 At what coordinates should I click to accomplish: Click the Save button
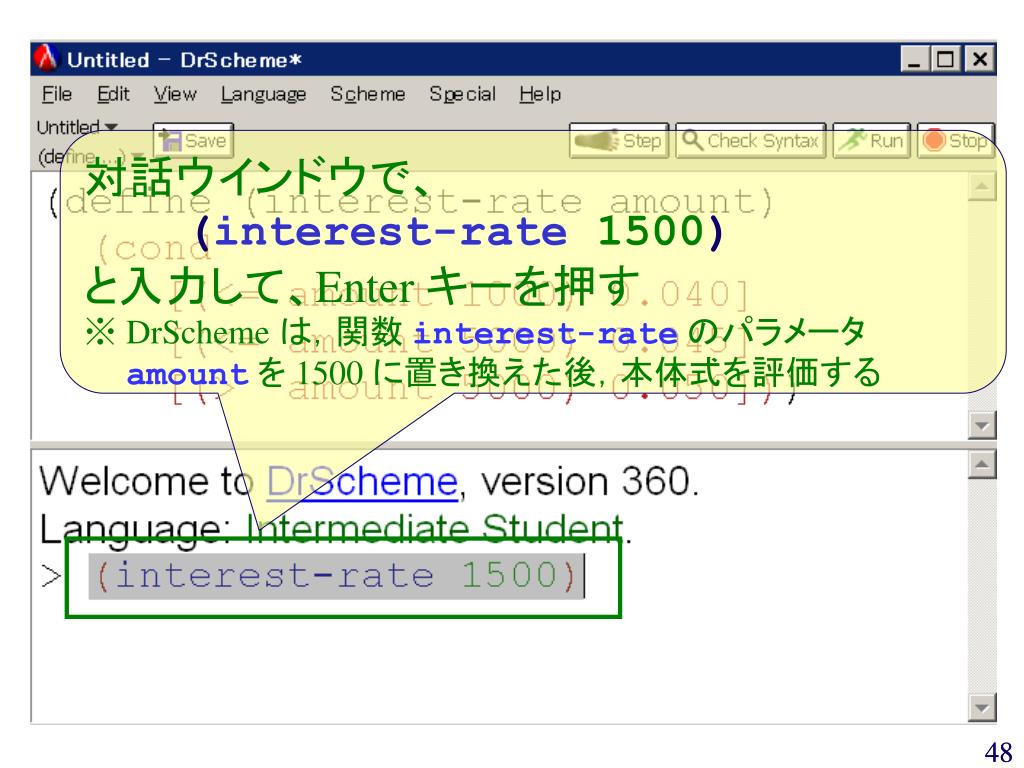193,140
